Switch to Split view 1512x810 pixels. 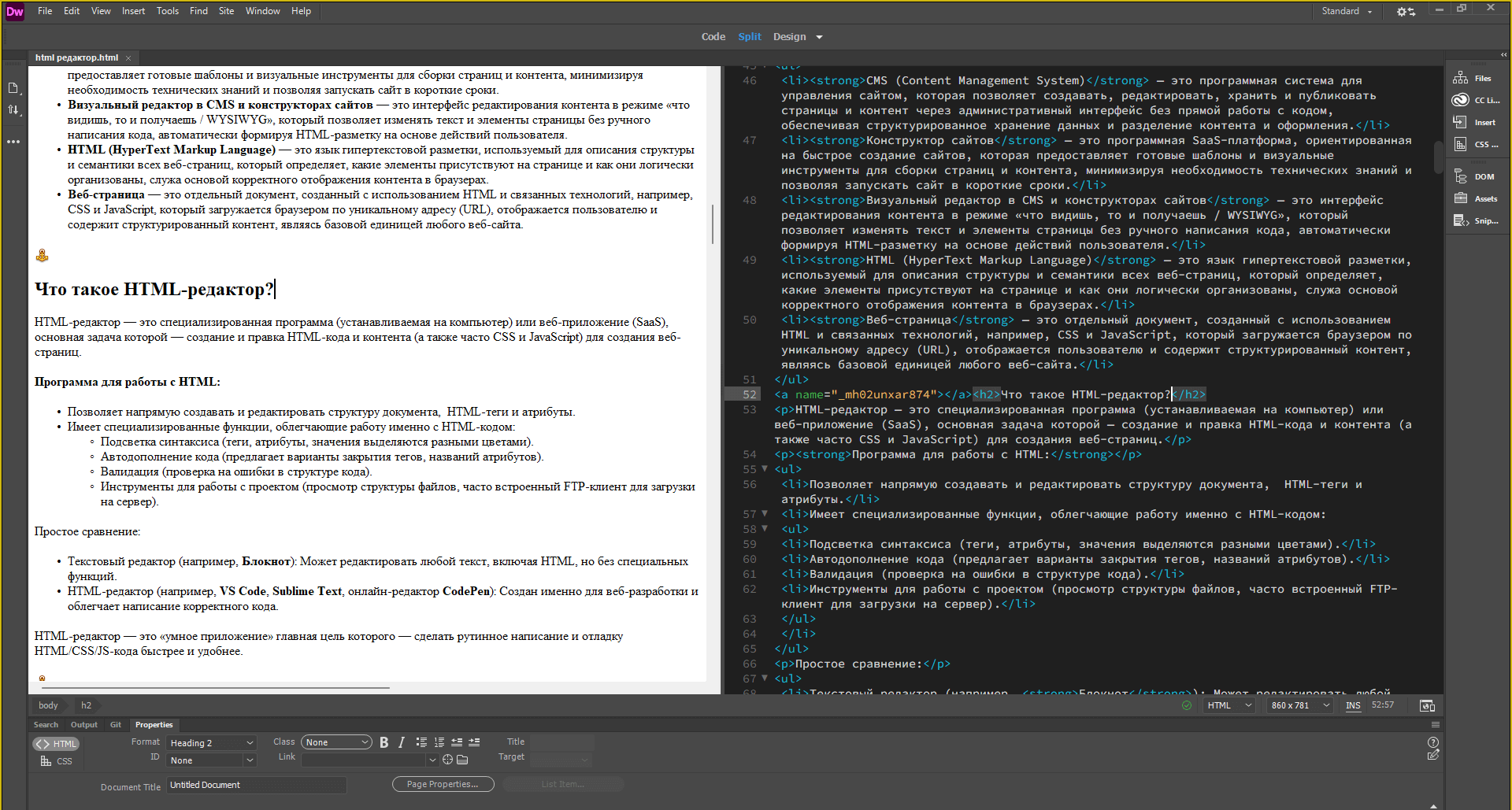pos(749,37)
